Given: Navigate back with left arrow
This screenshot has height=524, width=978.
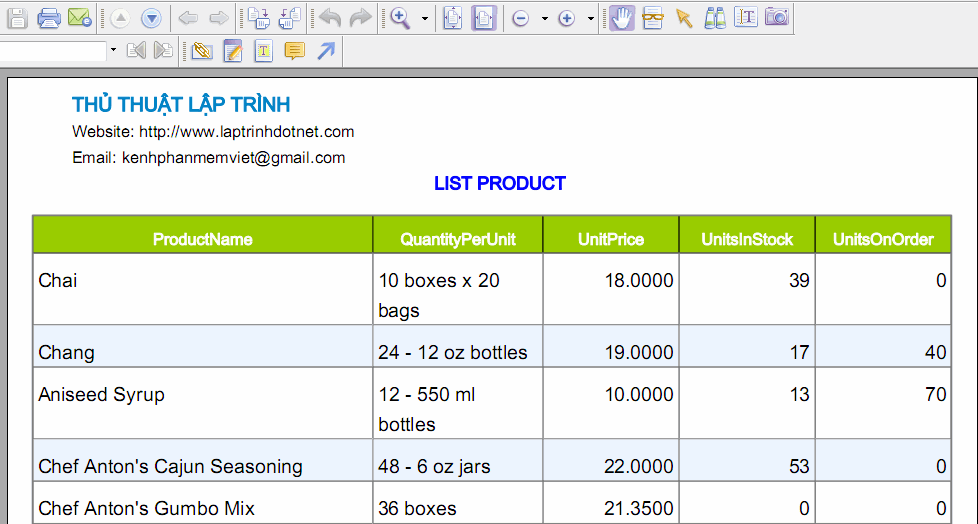Looking at the screenshot, I should tap(188, 19).
